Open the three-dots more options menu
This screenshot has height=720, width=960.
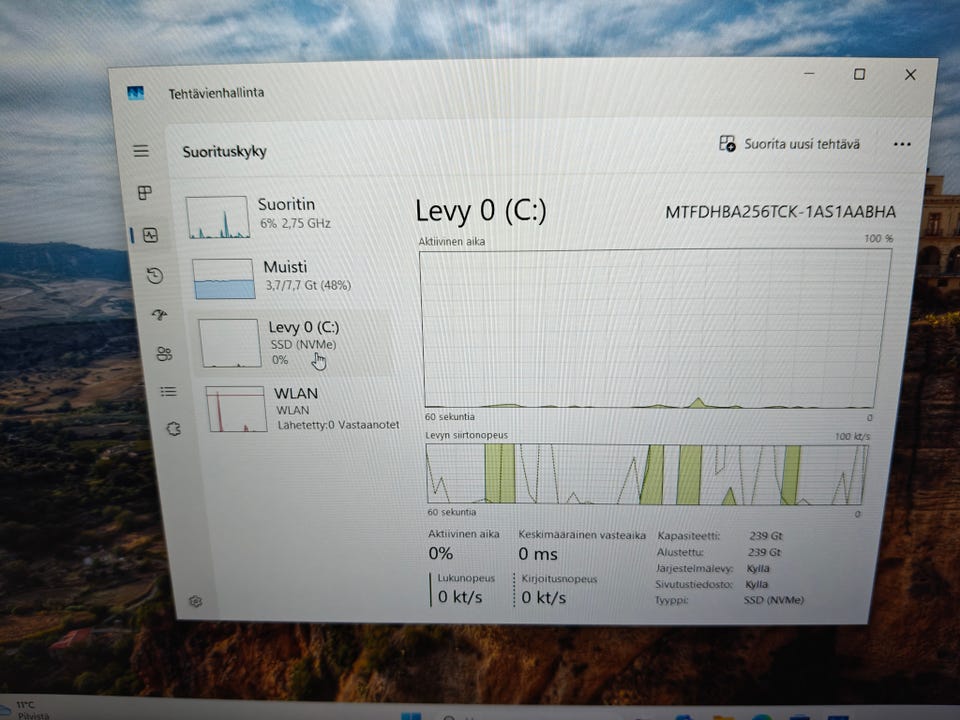[902, 144]
